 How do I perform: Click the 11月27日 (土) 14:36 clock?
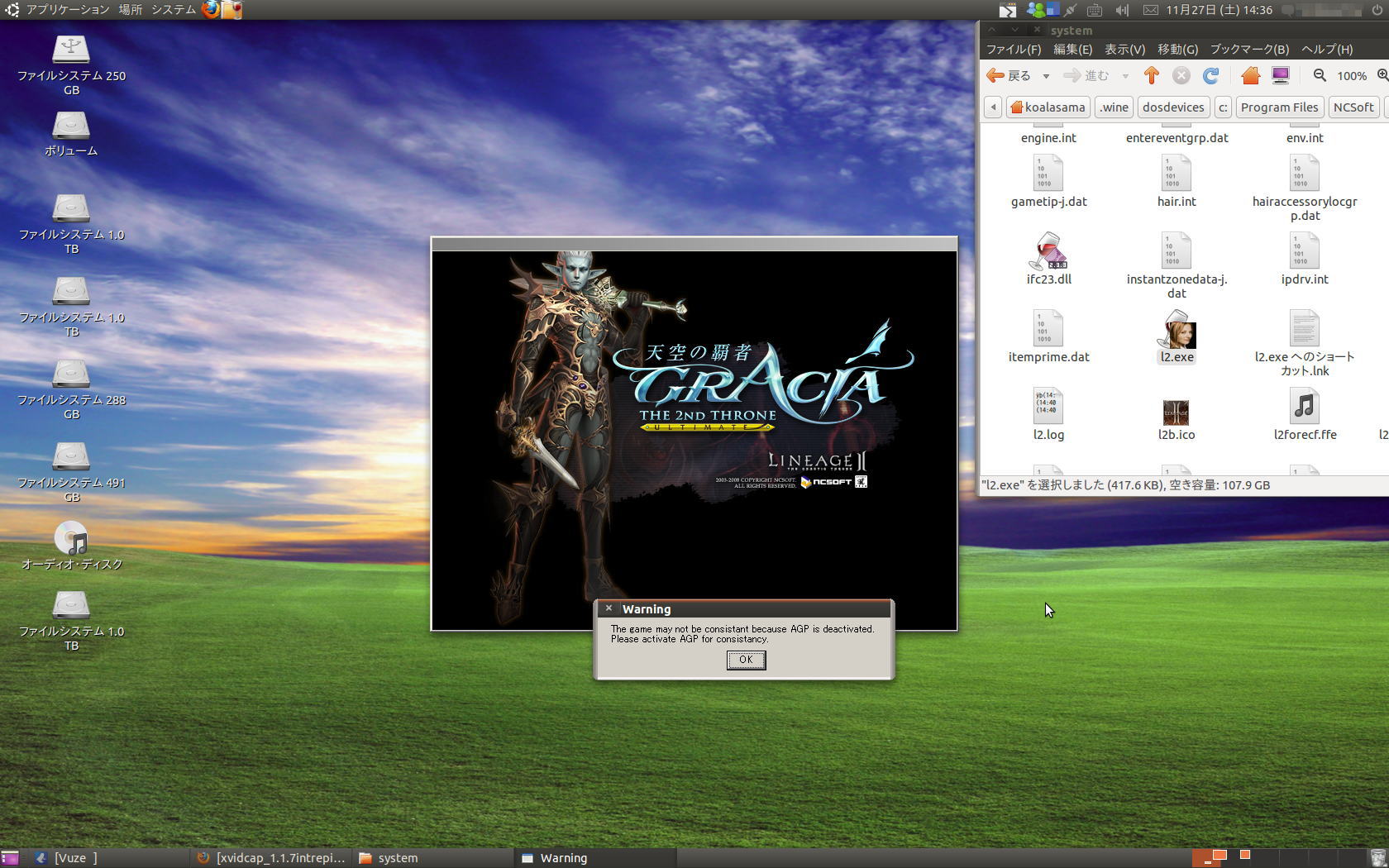[x=1219, y=10]
